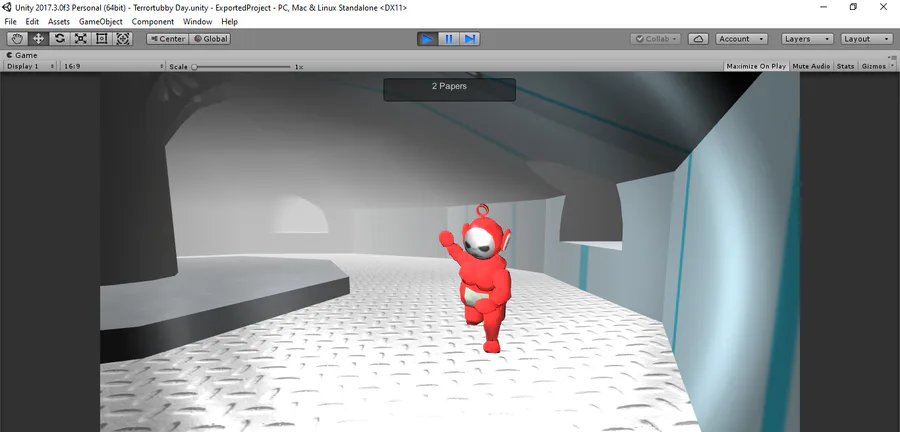Toggle pivot mode Center button

[168, 39]
